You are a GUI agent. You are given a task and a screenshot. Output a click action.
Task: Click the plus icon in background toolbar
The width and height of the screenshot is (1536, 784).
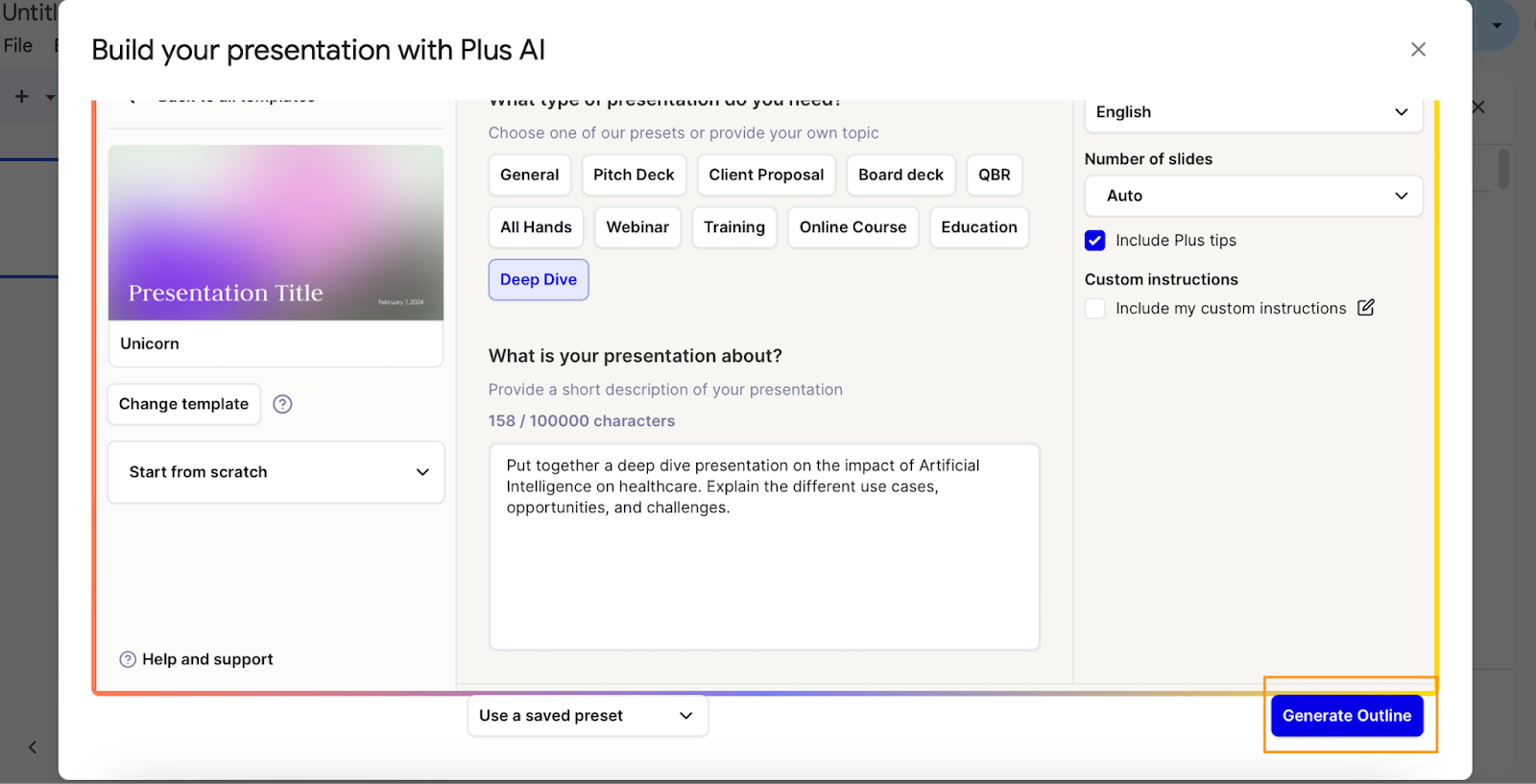(21, 97)
